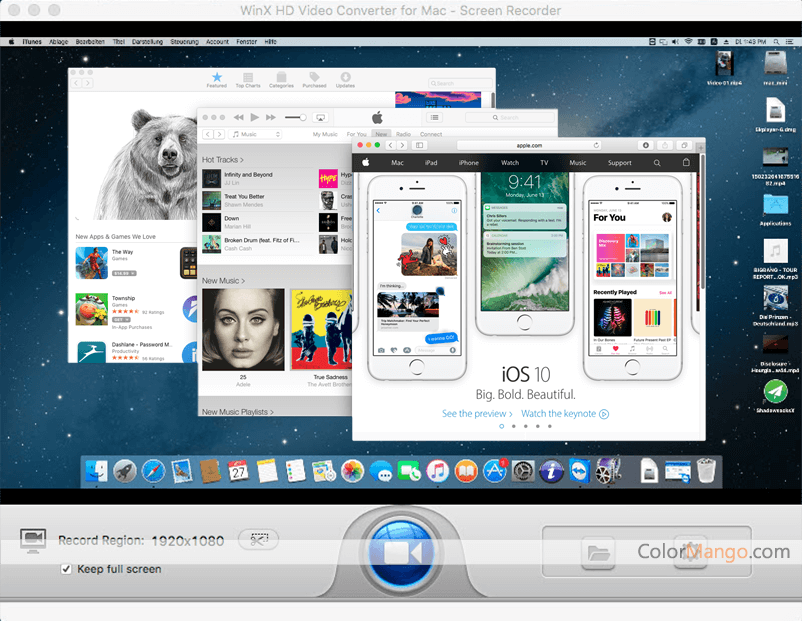This screenshot has width=802, height=621.
Task: Click the Trash icon in the Dock
Action: pos(707,470)
